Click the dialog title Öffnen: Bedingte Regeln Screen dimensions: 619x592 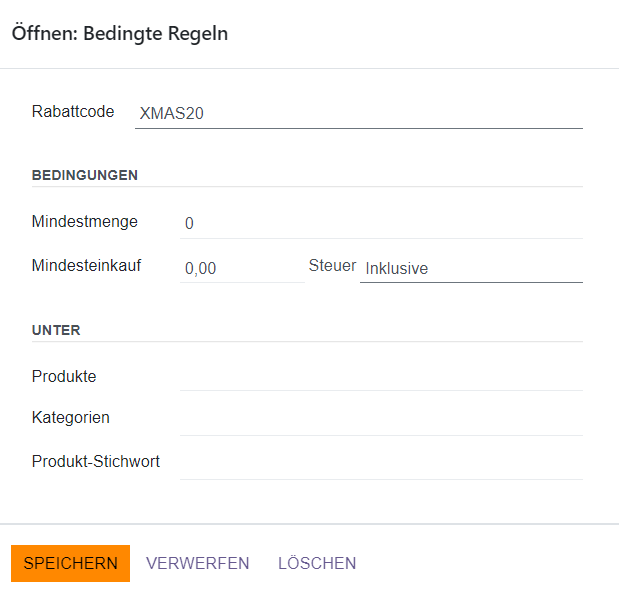coord(120,34)
